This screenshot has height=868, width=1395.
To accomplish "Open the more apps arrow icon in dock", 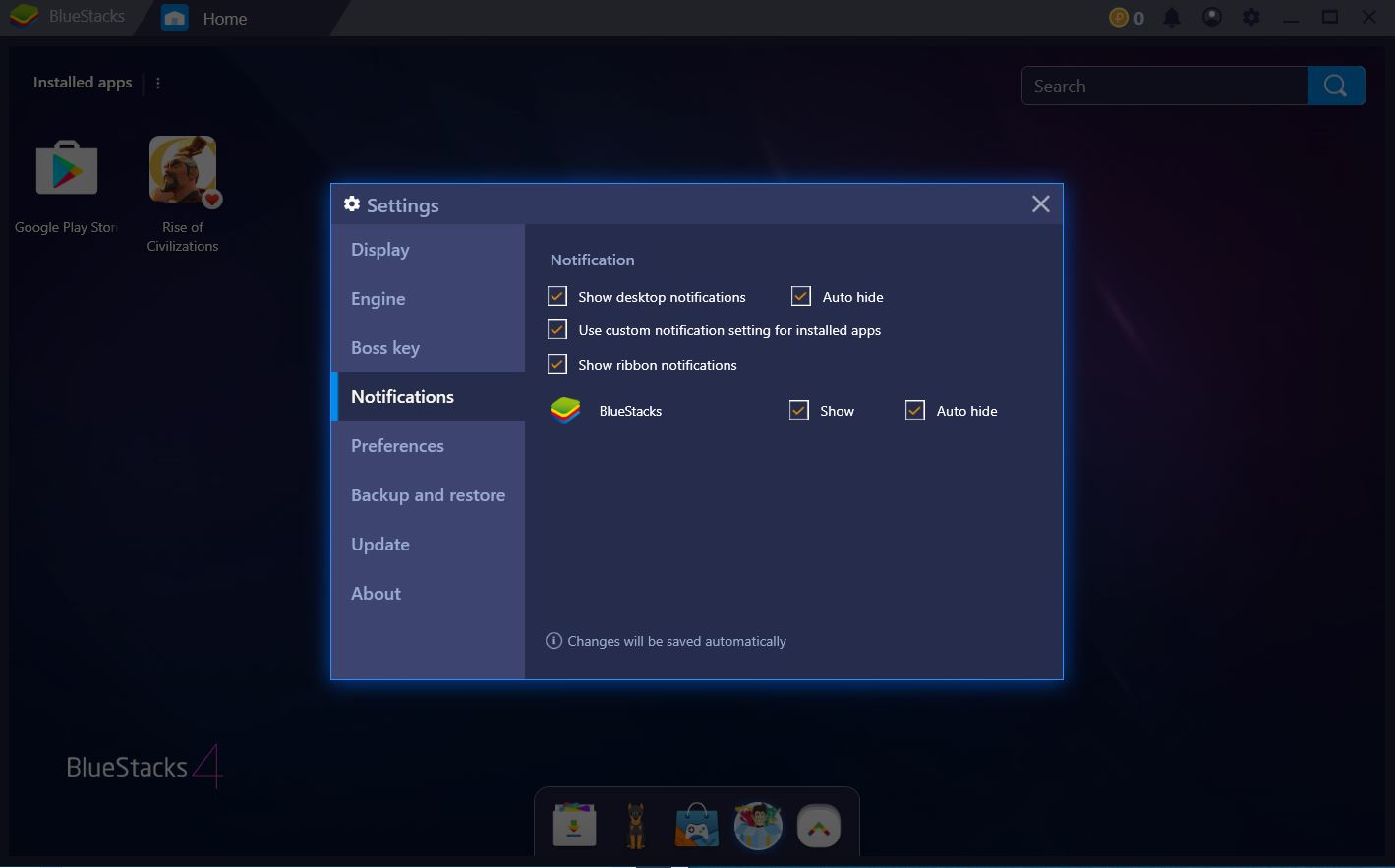I will click(819, 826).
